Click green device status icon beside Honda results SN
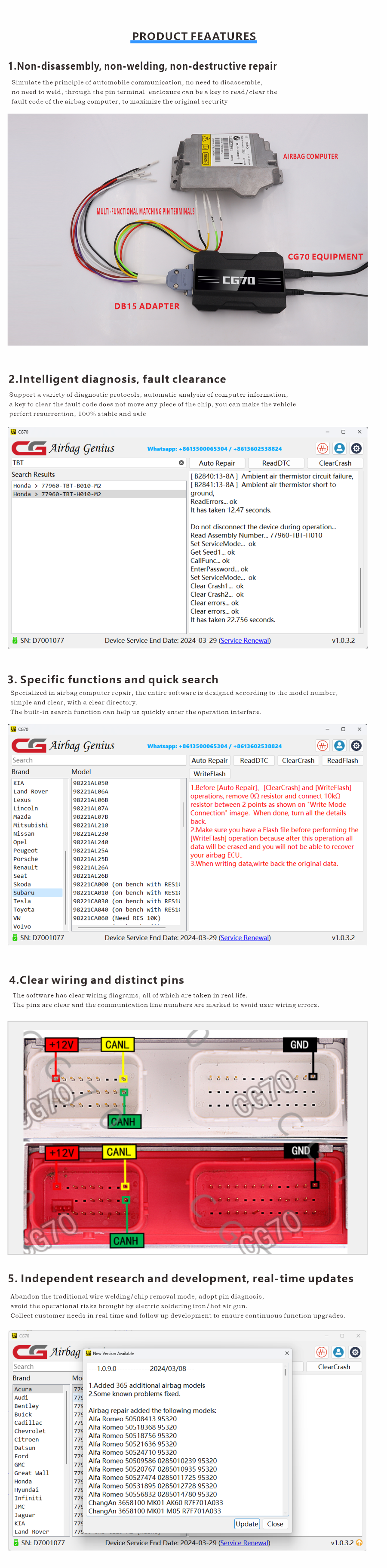Screen dimensions: 387x1568 tap(15, 640)
